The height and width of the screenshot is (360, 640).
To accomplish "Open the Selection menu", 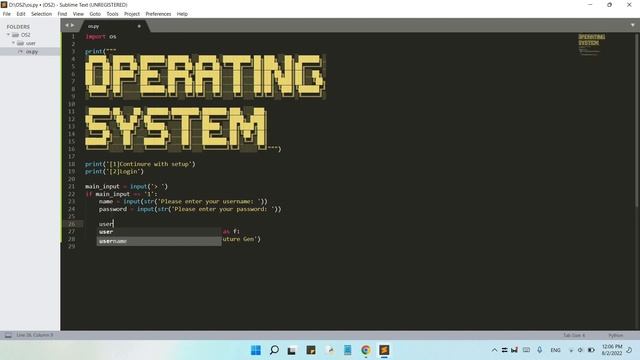I will click(42, 14).
